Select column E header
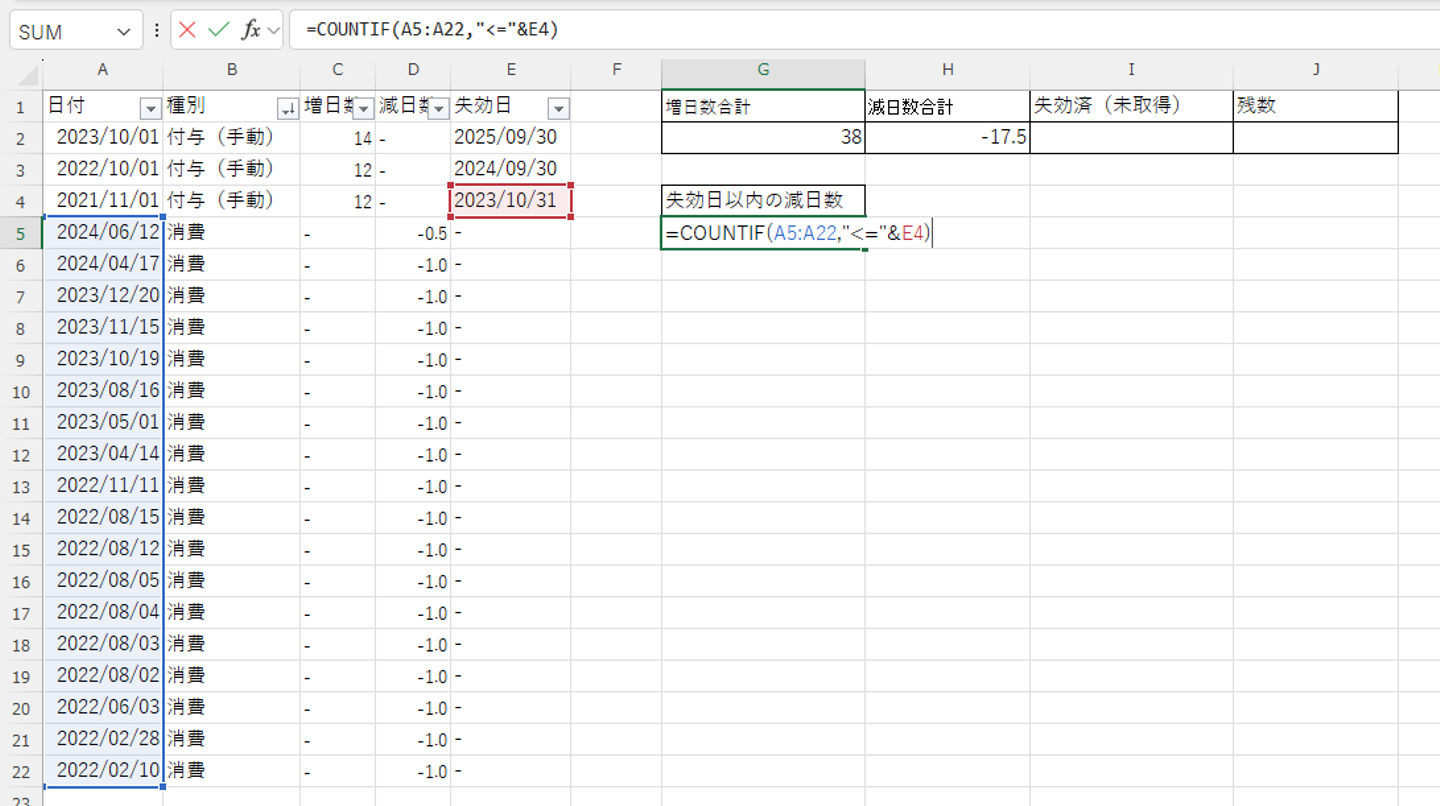 [511, 69]
